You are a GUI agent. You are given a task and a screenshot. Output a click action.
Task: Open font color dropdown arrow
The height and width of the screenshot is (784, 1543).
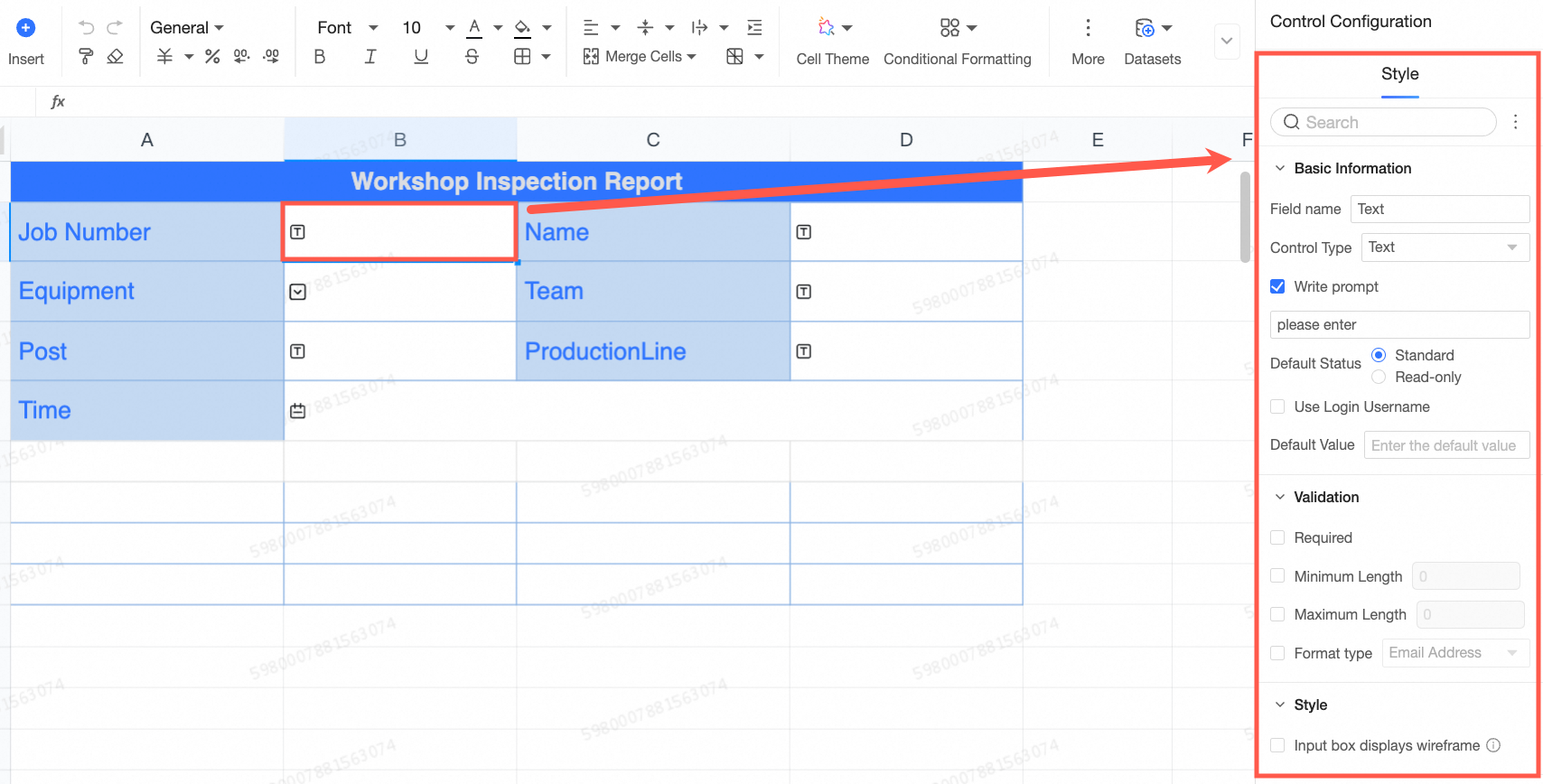[498, 28]
